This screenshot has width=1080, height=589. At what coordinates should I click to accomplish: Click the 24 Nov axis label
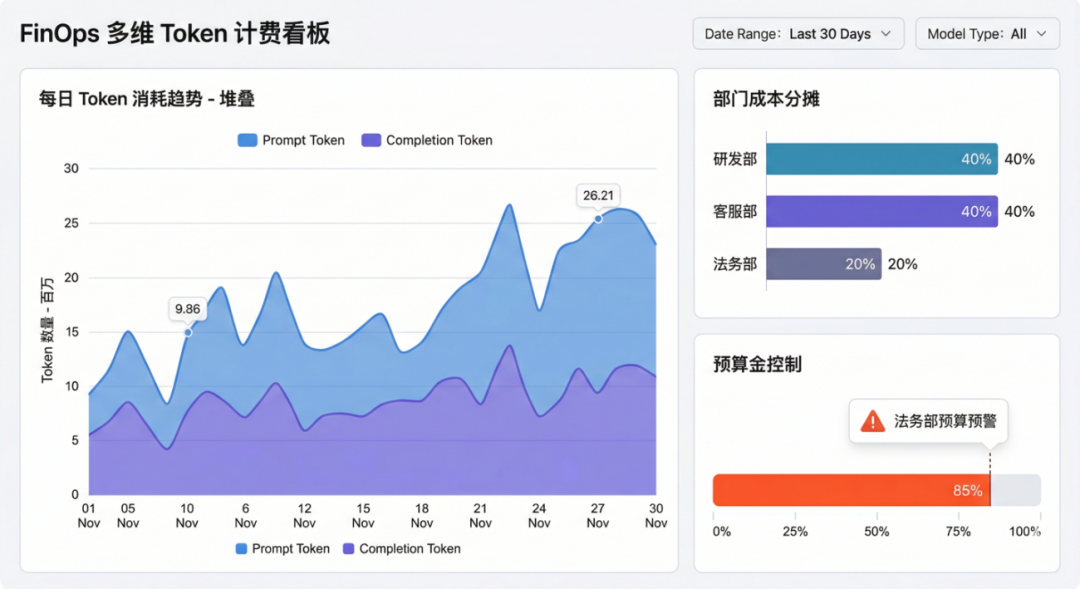click(539, 516)
